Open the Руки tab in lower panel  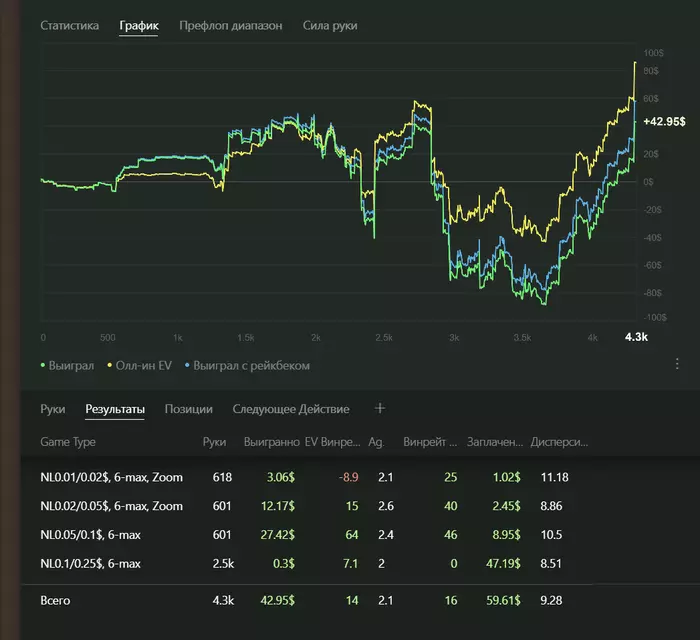coord(53,409)
